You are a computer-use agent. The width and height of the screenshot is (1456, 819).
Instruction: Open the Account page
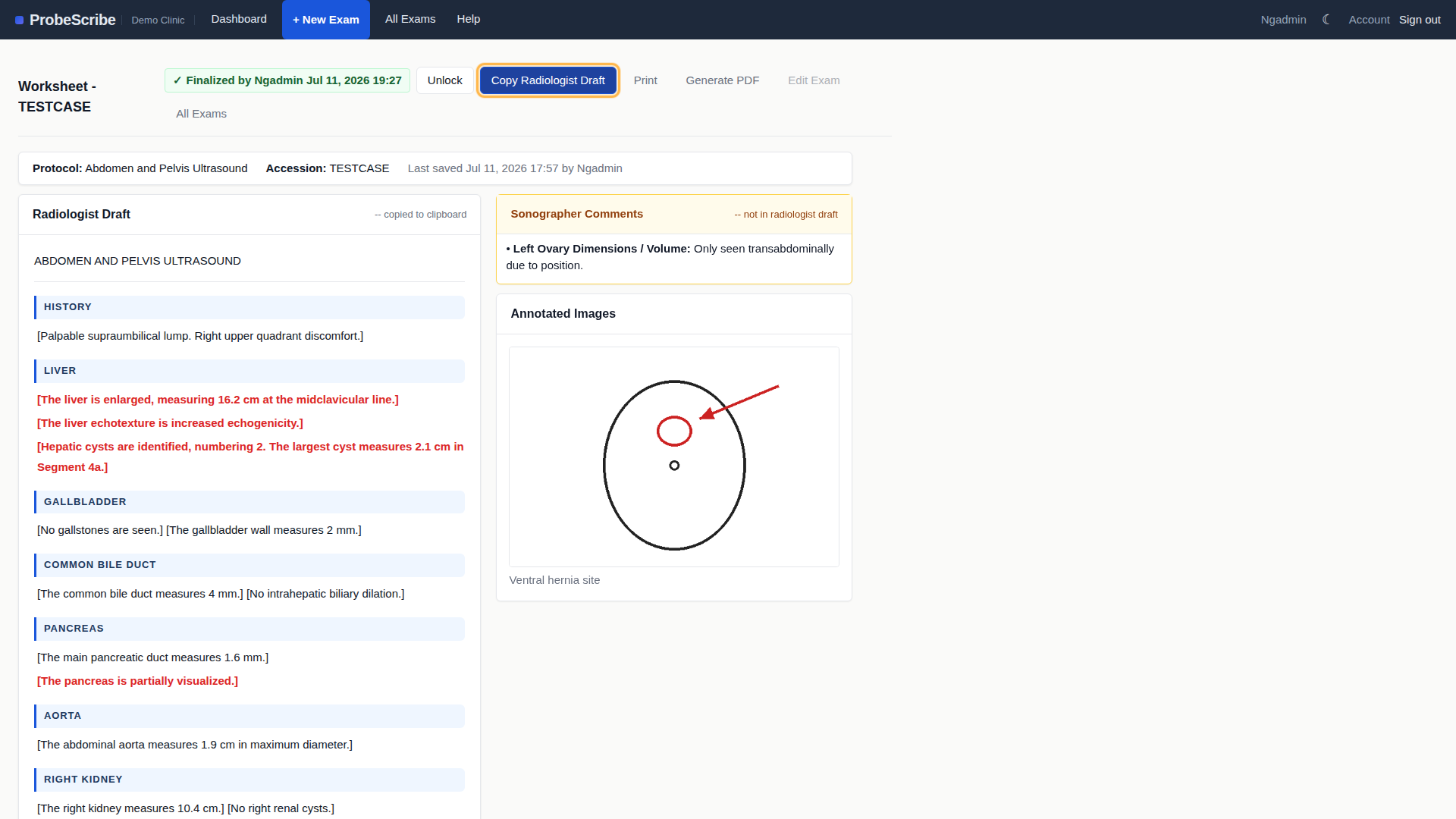point(1369,20)
